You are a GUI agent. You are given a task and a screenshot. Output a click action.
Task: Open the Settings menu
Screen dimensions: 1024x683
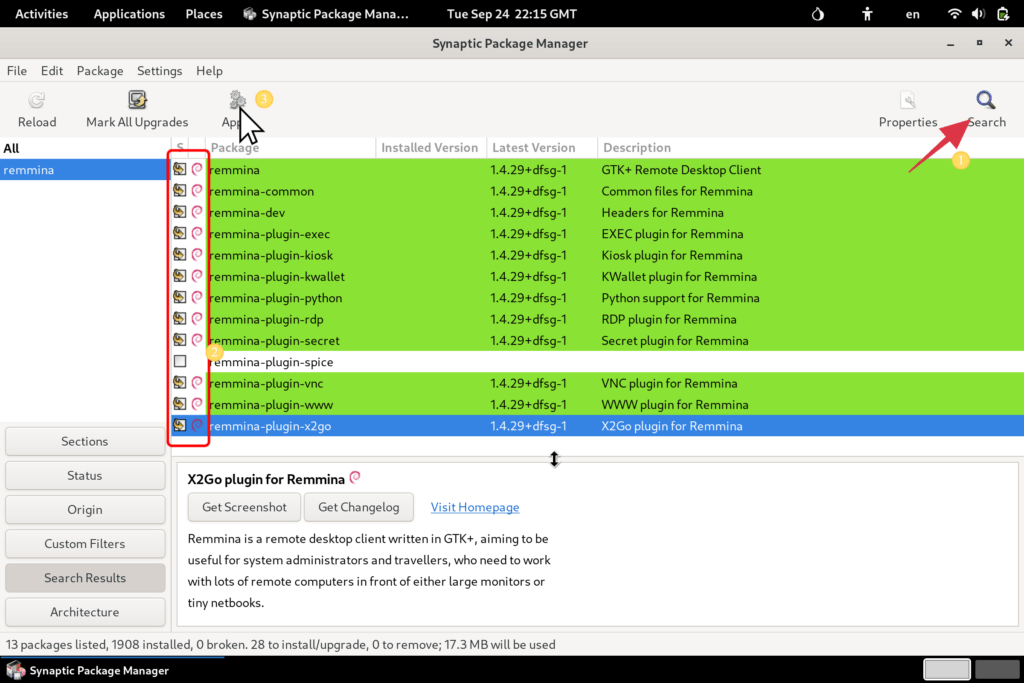tap(159, 71)
